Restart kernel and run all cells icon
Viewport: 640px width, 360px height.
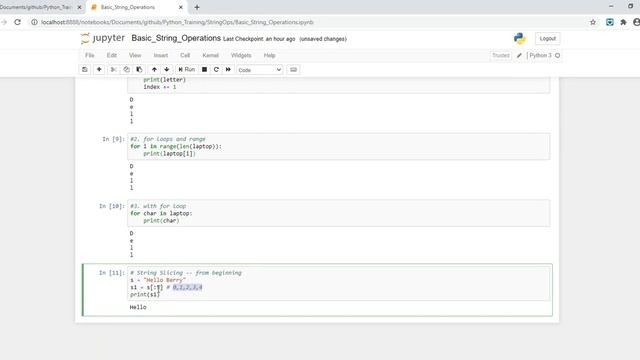(228, 70)
